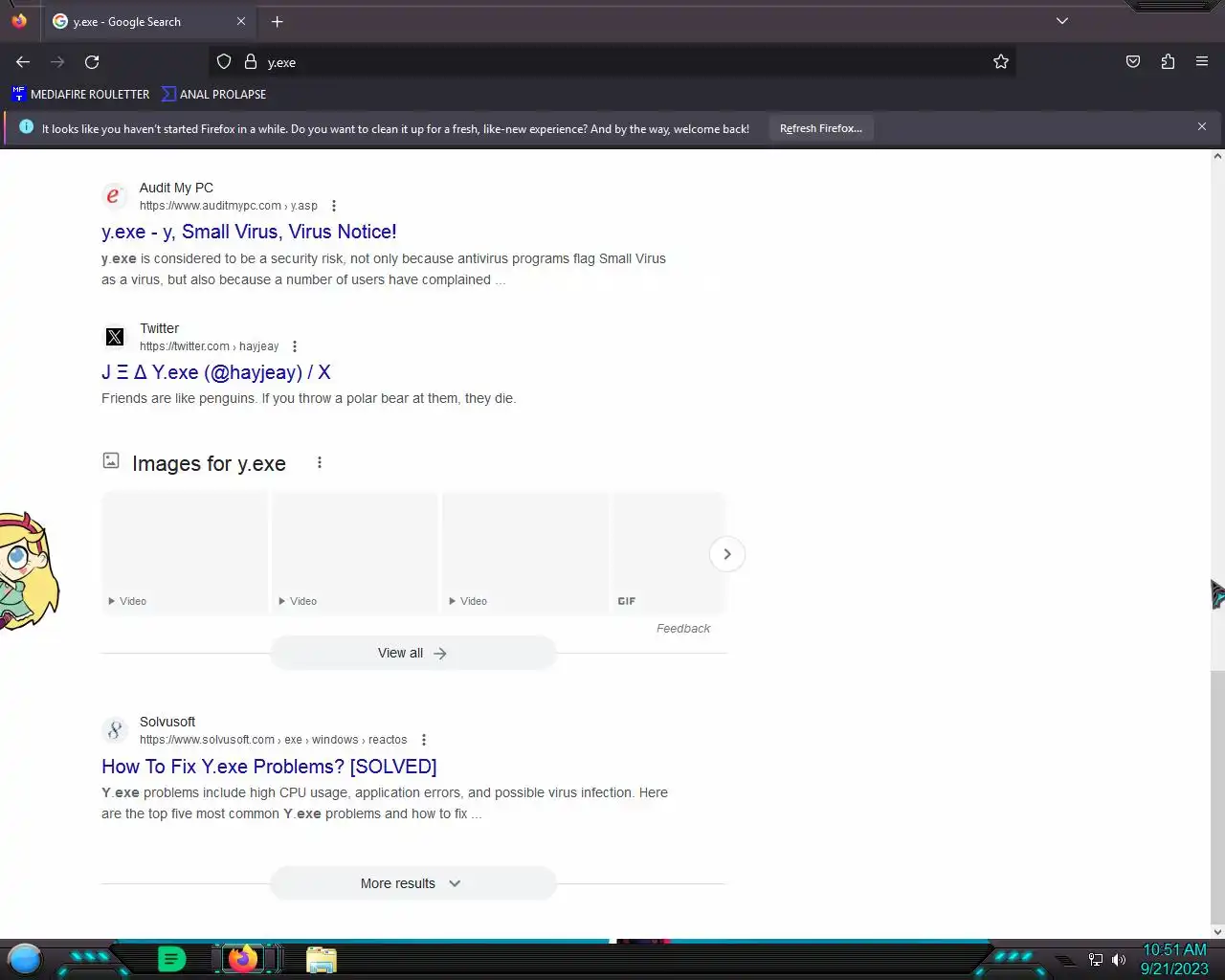Expand More results
The image size is (1225, 980).
pos(412,883)
